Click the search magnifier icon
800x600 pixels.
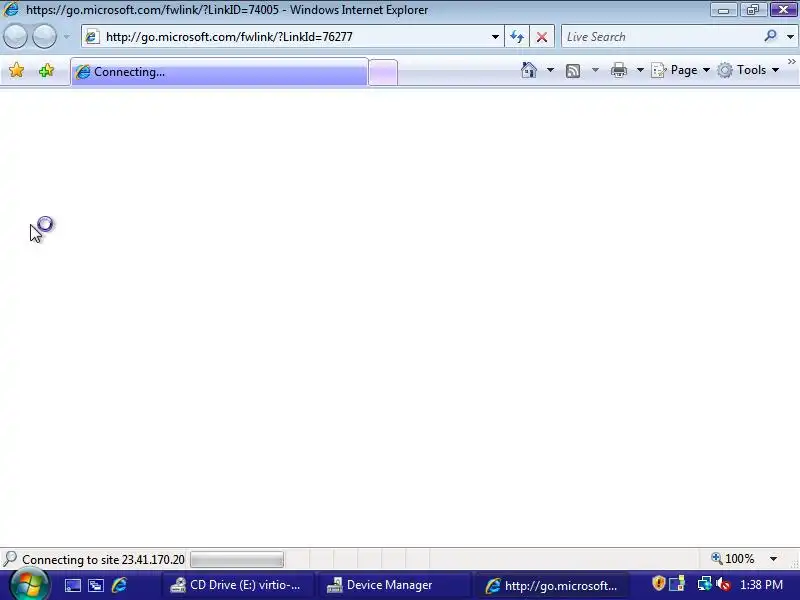(770, 36)
